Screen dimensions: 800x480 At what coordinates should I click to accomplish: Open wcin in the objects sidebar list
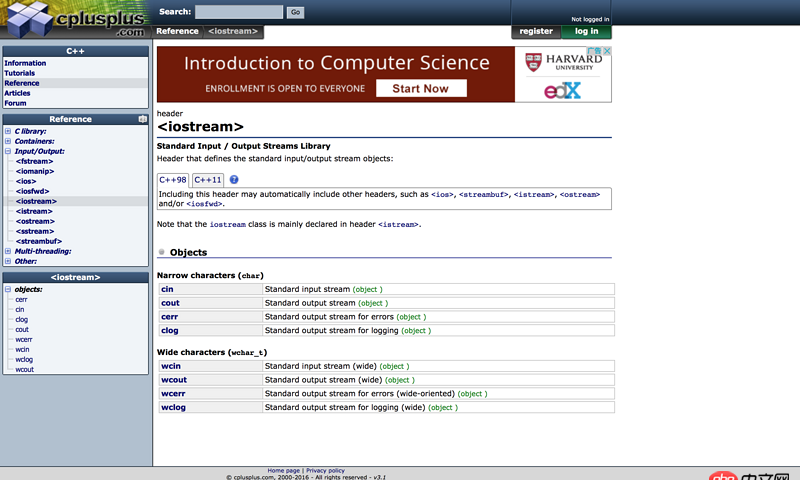point(22,349)
